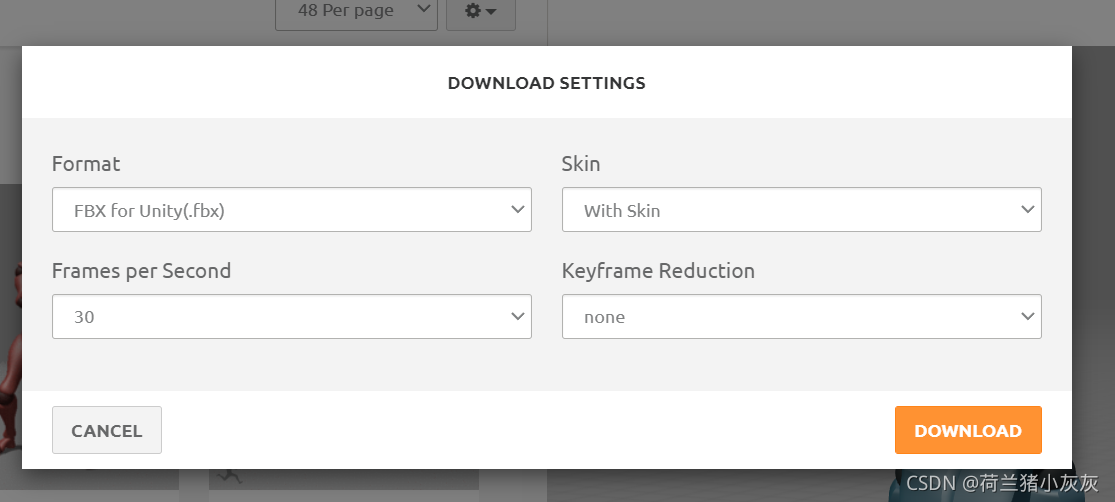Viewport: 1115px width, 502px height.
Task: Click the running figure icon behind the dialog
Action: [x=229, y=476]
